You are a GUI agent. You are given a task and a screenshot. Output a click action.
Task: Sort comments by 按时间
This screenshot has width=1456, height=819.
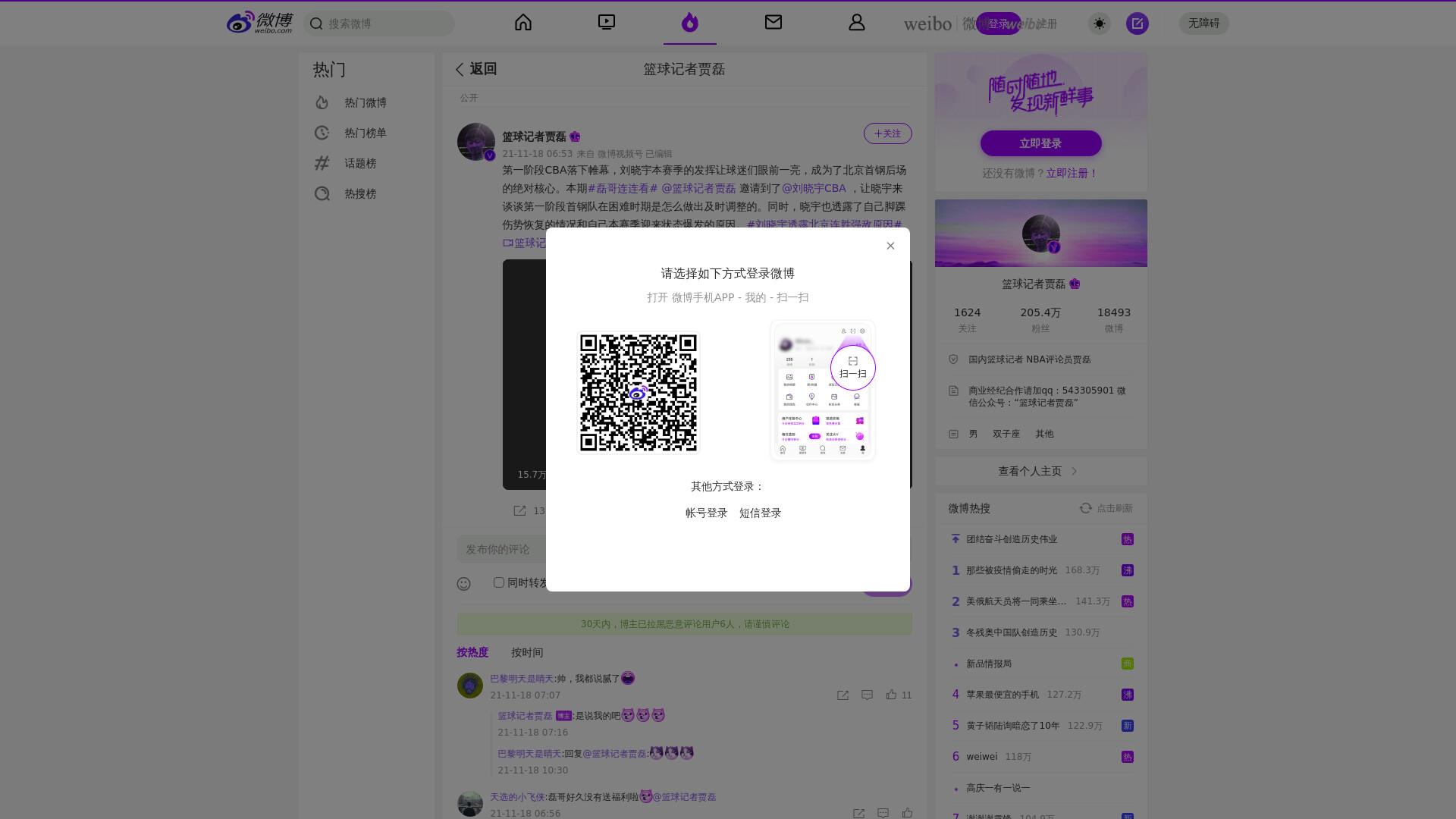[527, 652]
